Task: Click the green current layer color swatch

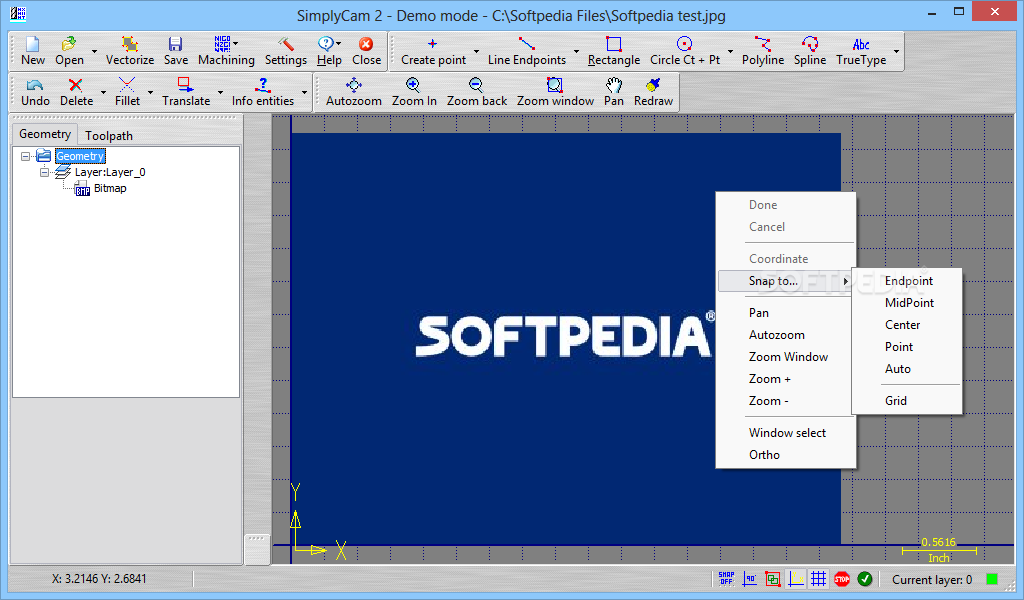Action: pyautogui.click(x=992, y=579)
